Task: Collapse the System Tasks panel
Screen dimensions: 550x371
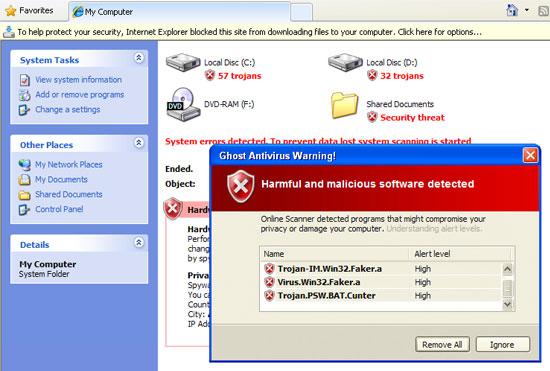Action: click(x=139, y=58)
